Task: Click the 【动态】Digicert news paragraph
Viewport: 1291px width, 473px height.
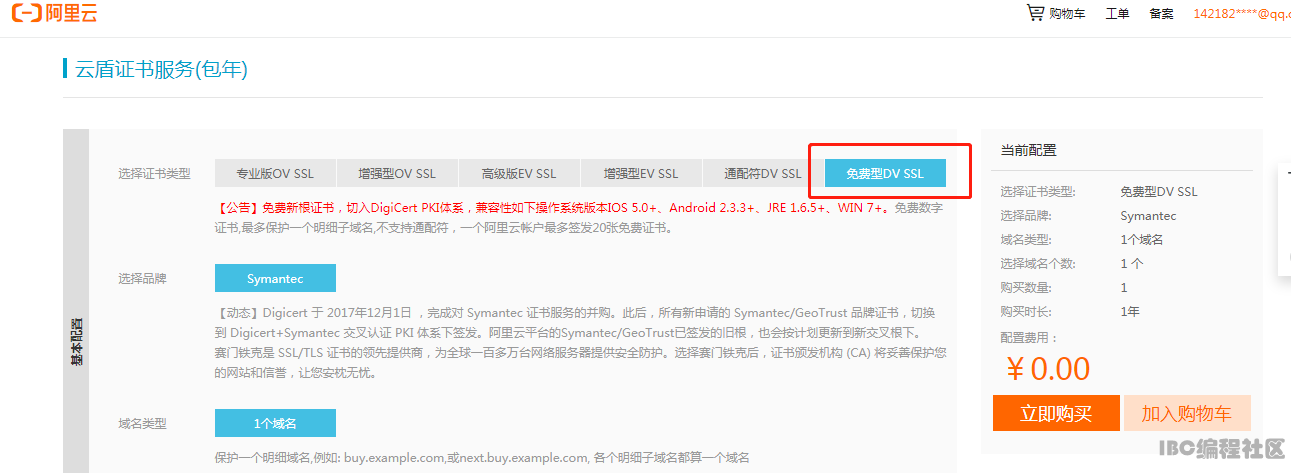Action: [x=581, y=342]
